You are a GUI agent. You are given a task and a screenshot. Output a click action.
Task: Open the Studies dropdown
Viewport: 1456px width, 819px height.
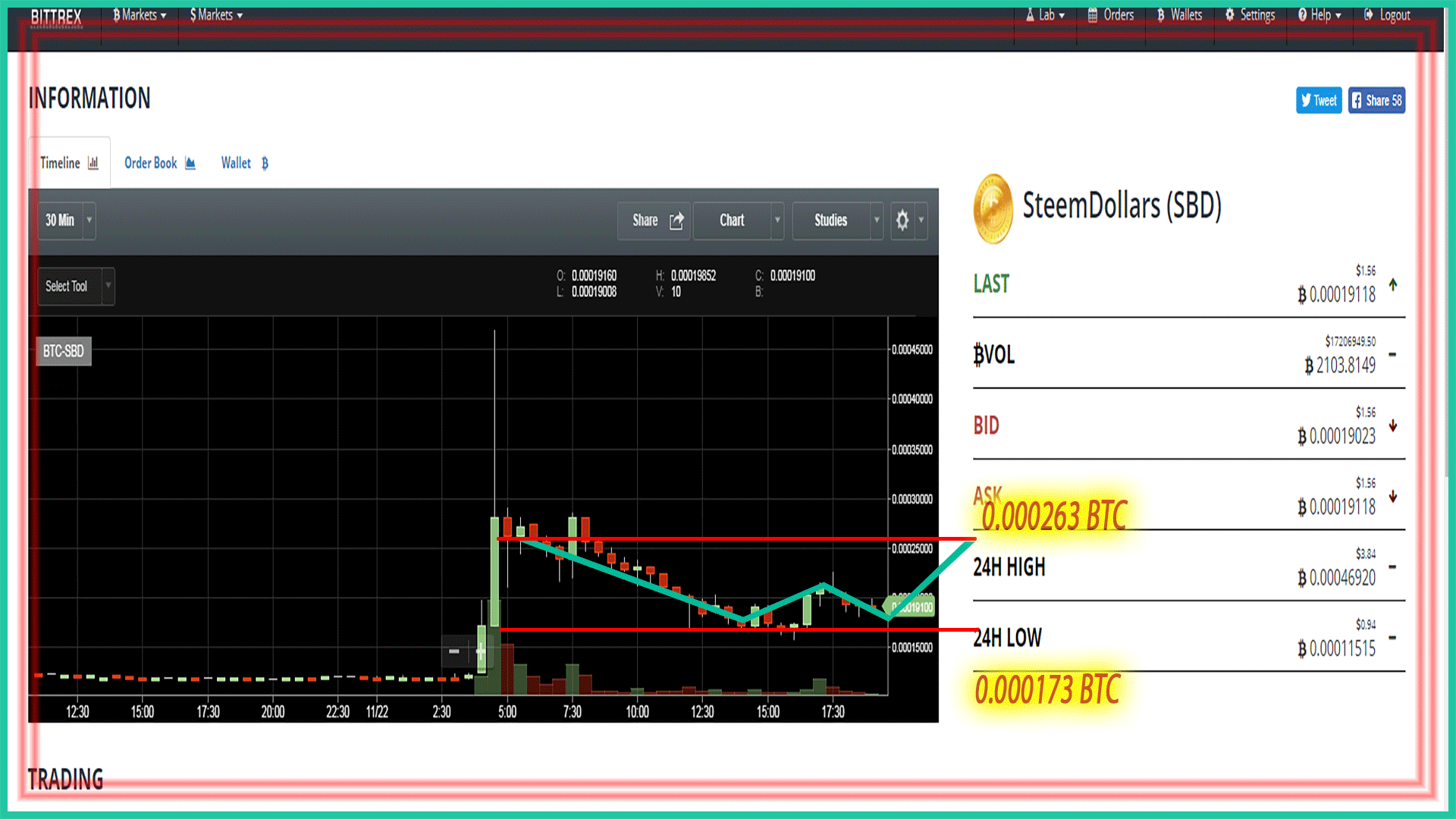838,221
